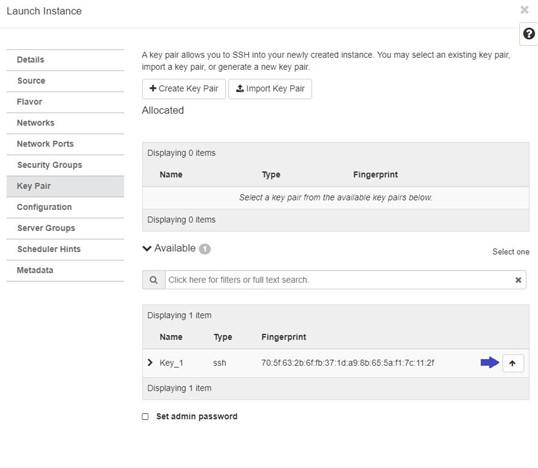Click the ssh type cell
The height and width of the screenshot is (468, 538).
[220, 363]
